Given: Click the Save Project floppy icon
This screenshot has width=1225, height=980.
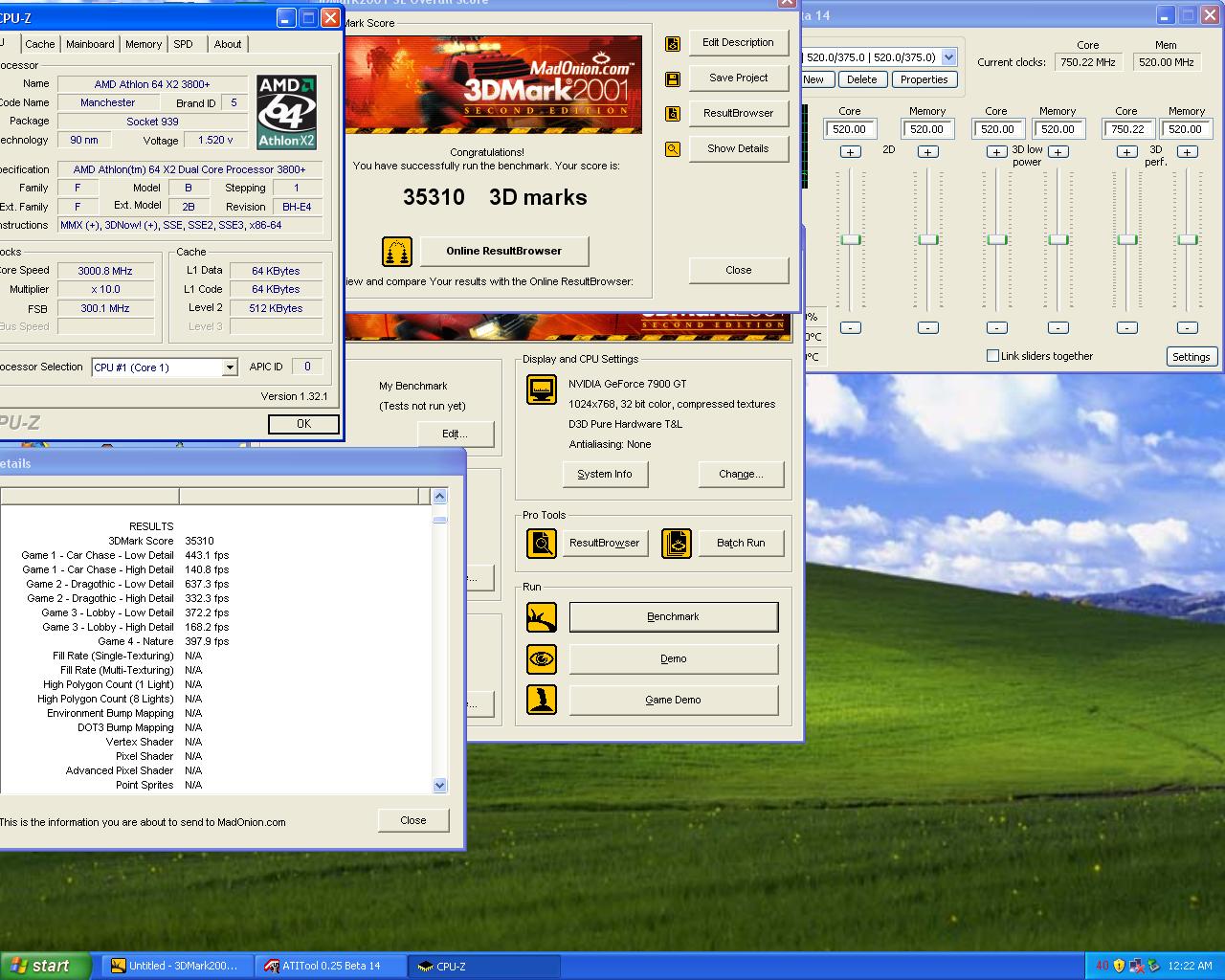Looking at the screenshot, I should coord(673,78).
